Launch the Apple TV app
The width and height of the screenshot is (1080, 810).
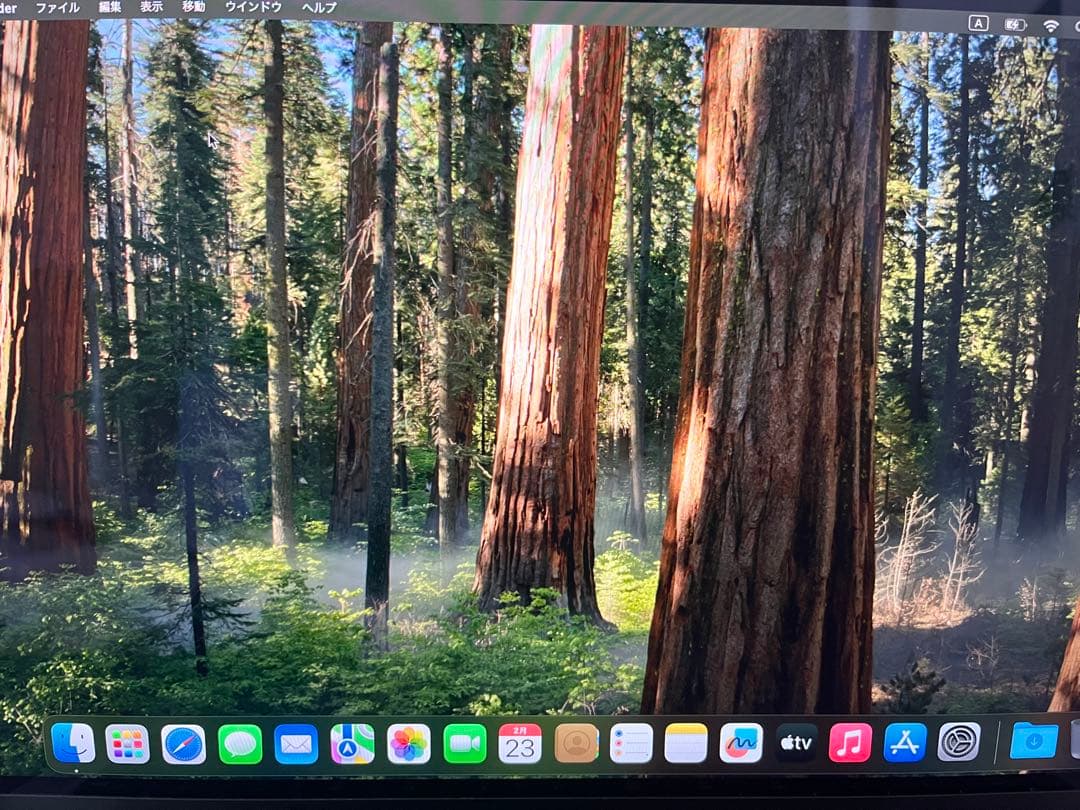(796, 743)
